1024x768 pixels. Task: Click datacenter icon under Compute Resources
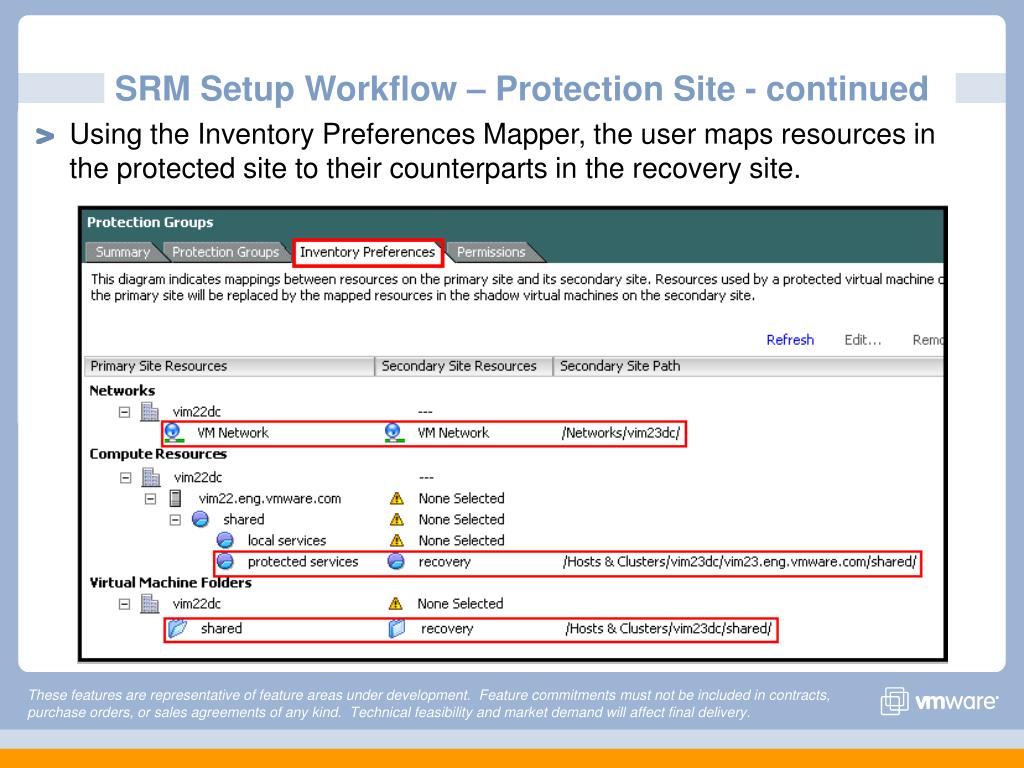click(151, 477)
